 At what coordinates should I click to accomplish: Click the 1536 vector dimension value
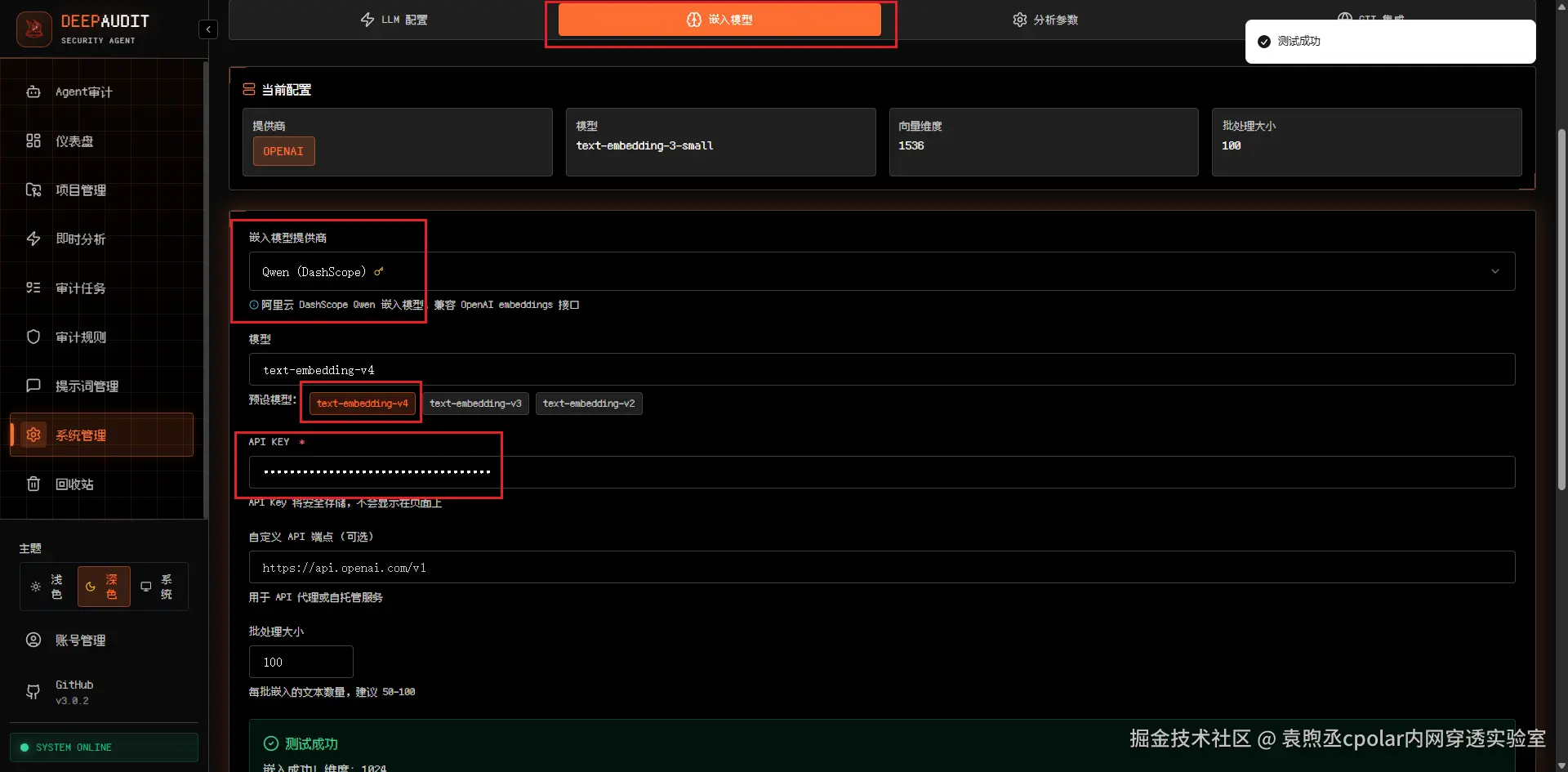(x=911, y=145)
